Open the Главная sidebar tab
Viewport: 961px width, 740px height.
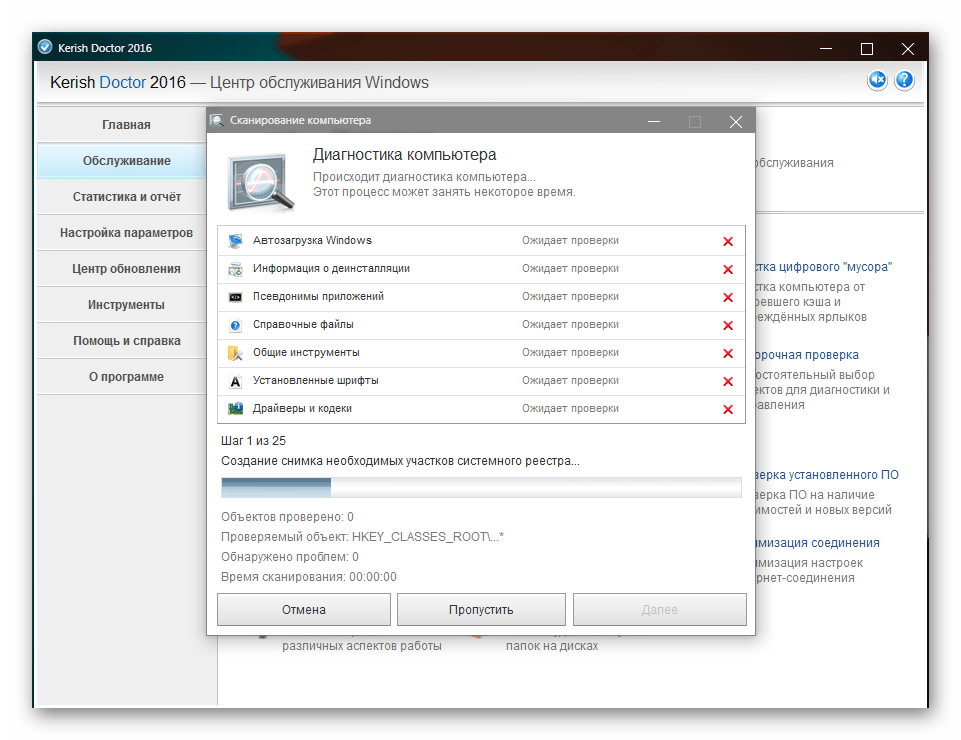[x=126, y=124]
